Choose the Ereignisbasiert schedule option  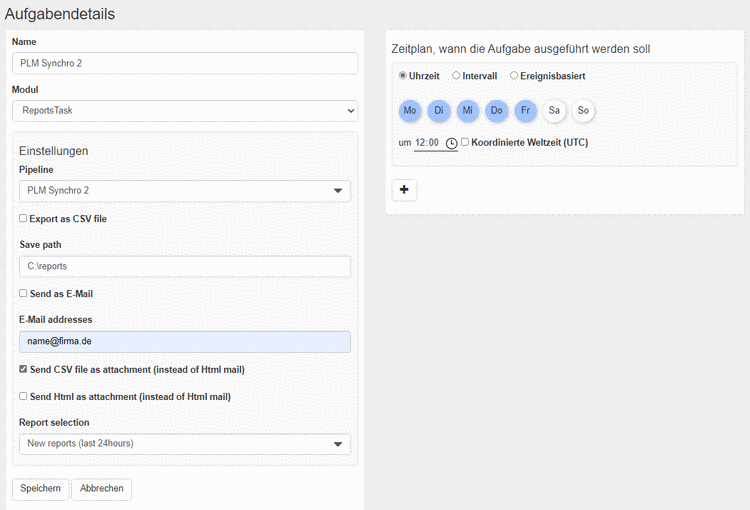point(515,75)
